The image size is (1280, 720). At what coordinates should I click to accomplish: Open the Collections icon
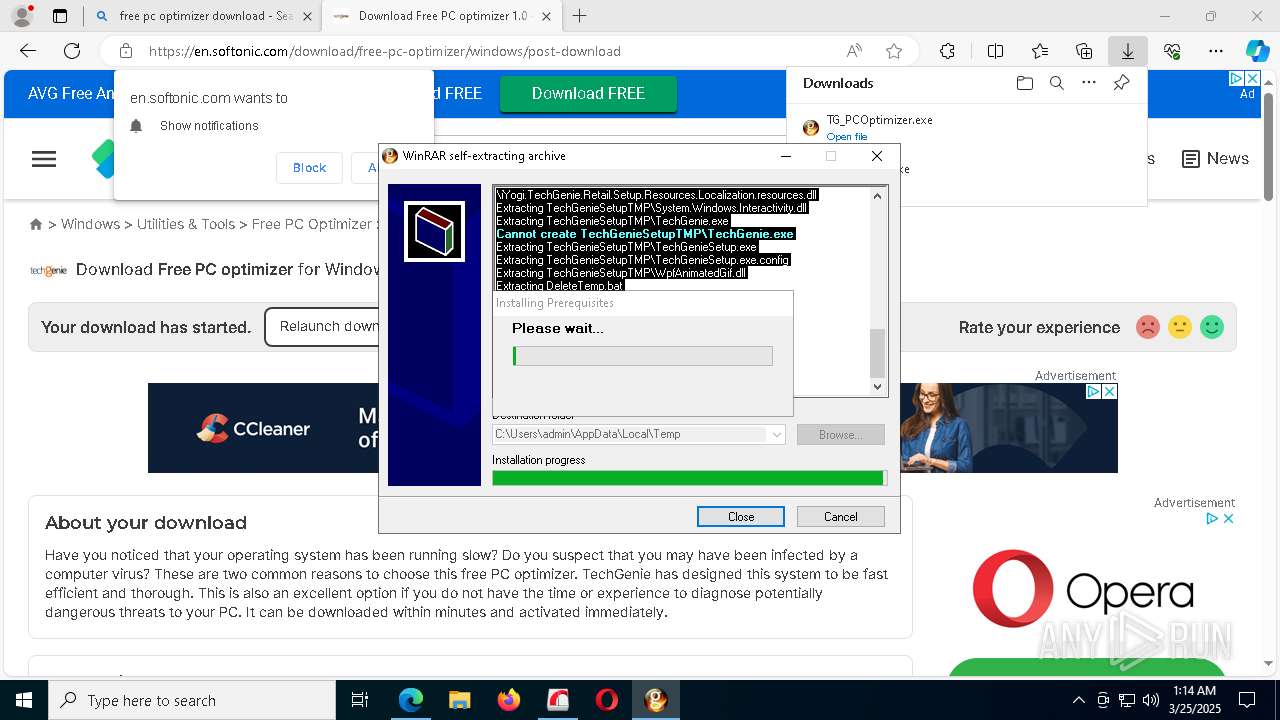[1084, 51]
